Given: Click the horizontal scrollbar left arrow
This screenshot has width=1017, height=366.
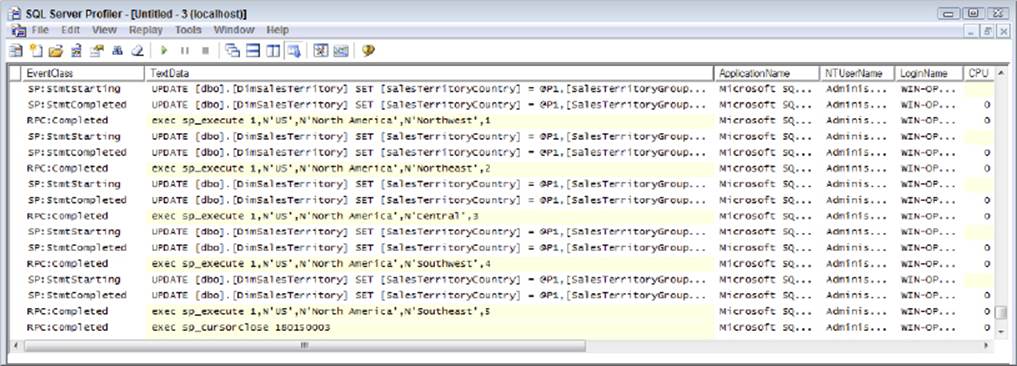Looking at the screenshot, I should coord(17,345).
